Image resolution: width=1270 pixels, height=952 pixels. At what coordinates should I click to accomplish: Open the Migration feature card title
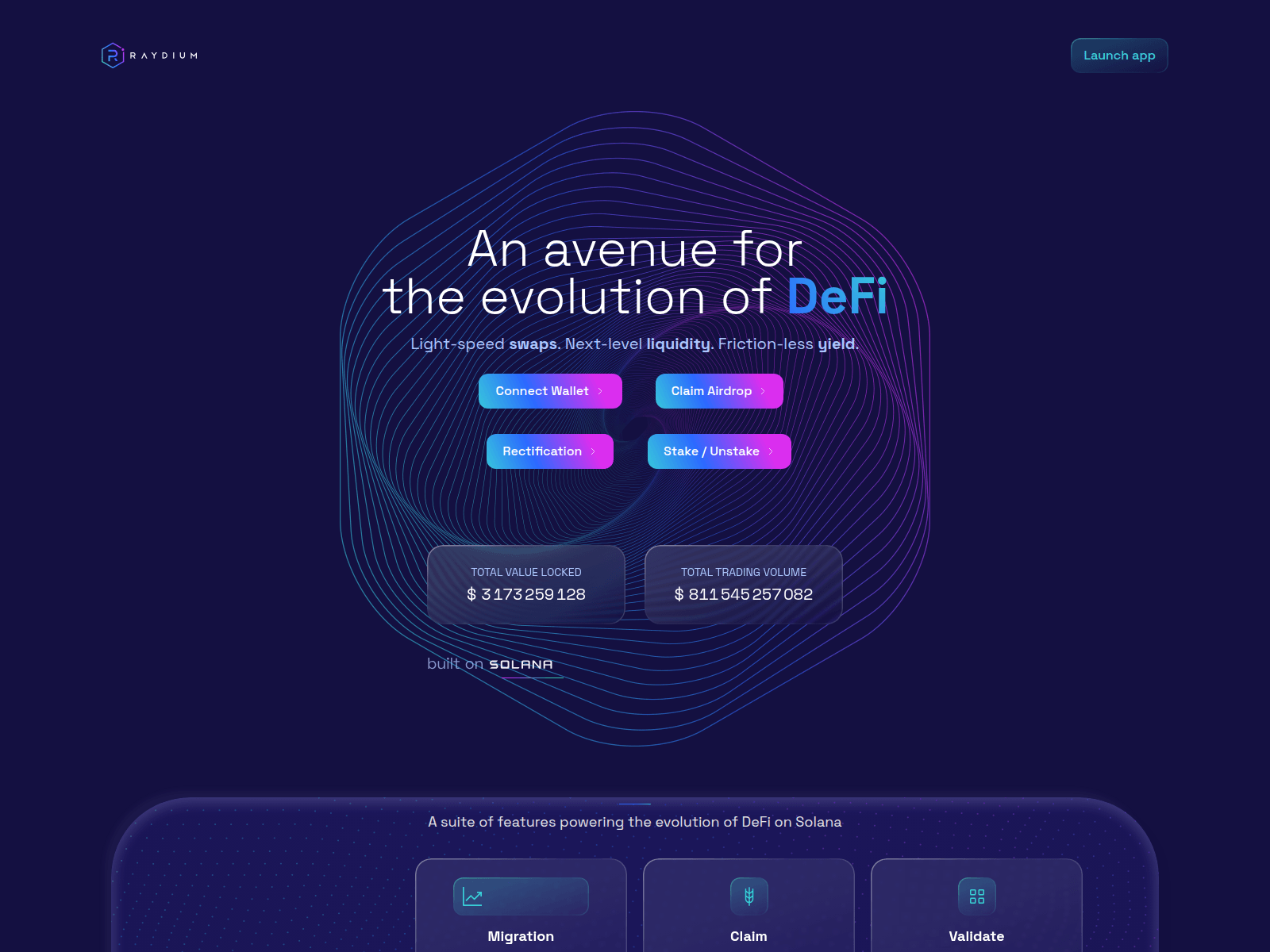(x=521, y=936)
